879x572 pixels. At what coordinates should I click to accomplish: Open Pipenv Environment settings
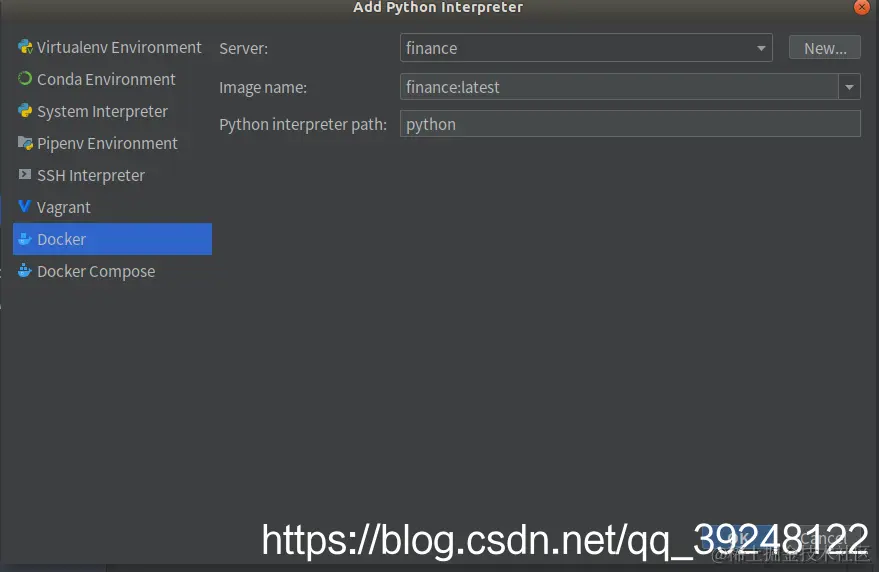coord(112,143)
